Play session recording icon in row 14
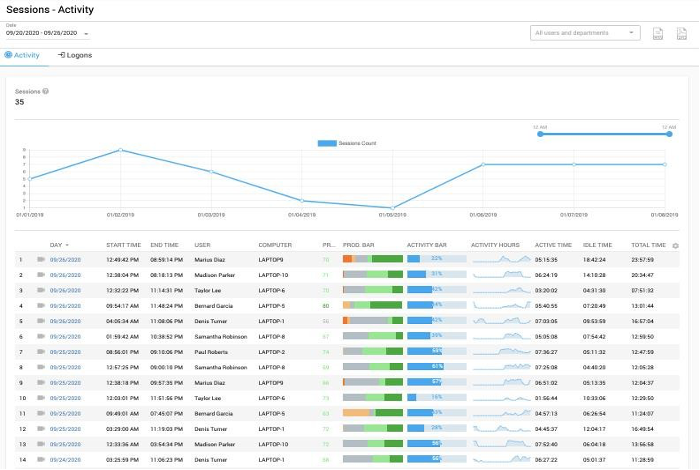The height and width of the screenshot is (470, 700). click(41, 459)
